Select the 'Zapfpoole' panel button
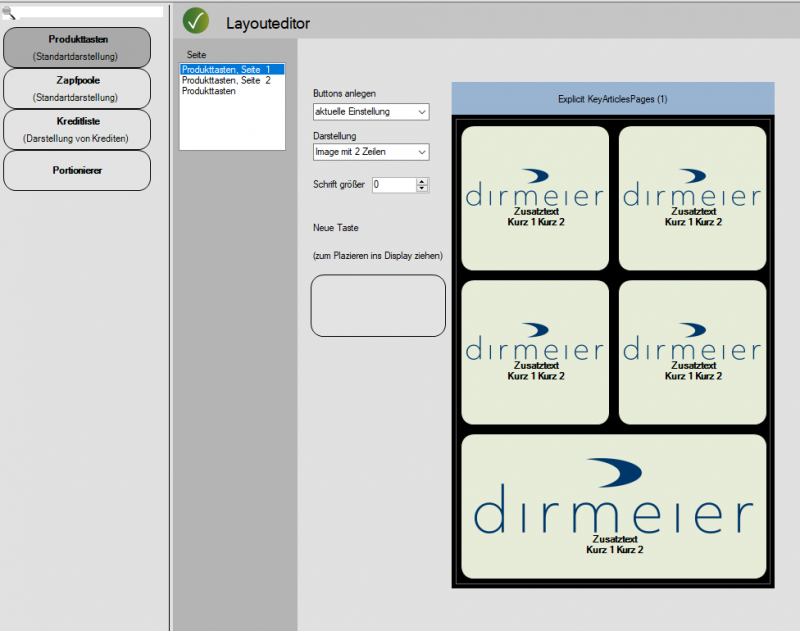 [77, 88]
